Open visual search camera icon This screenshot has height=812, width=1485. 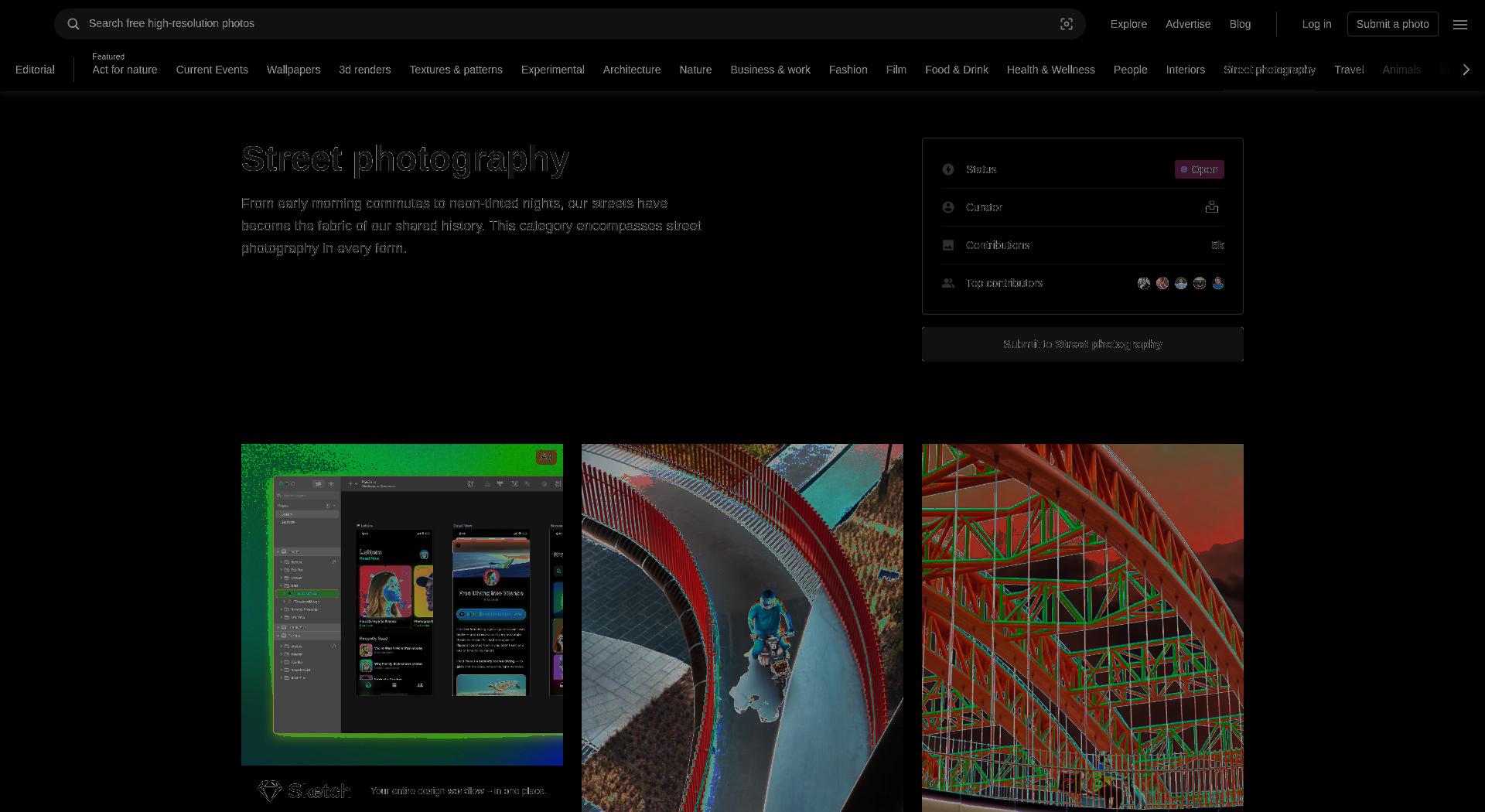point(1067,24)
